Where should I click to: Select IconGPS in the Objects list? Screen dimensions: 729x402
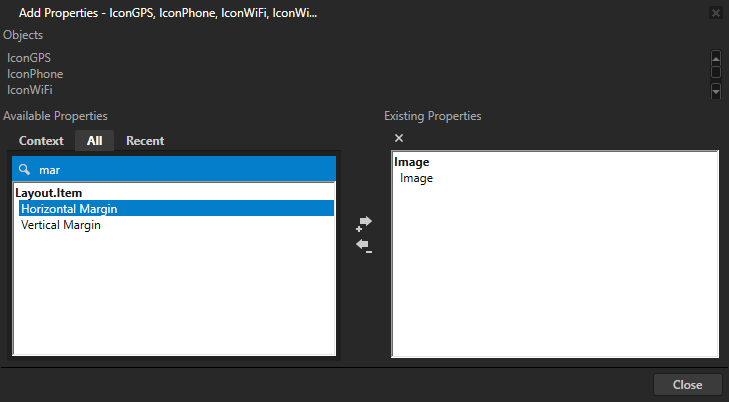coord(29,58)
